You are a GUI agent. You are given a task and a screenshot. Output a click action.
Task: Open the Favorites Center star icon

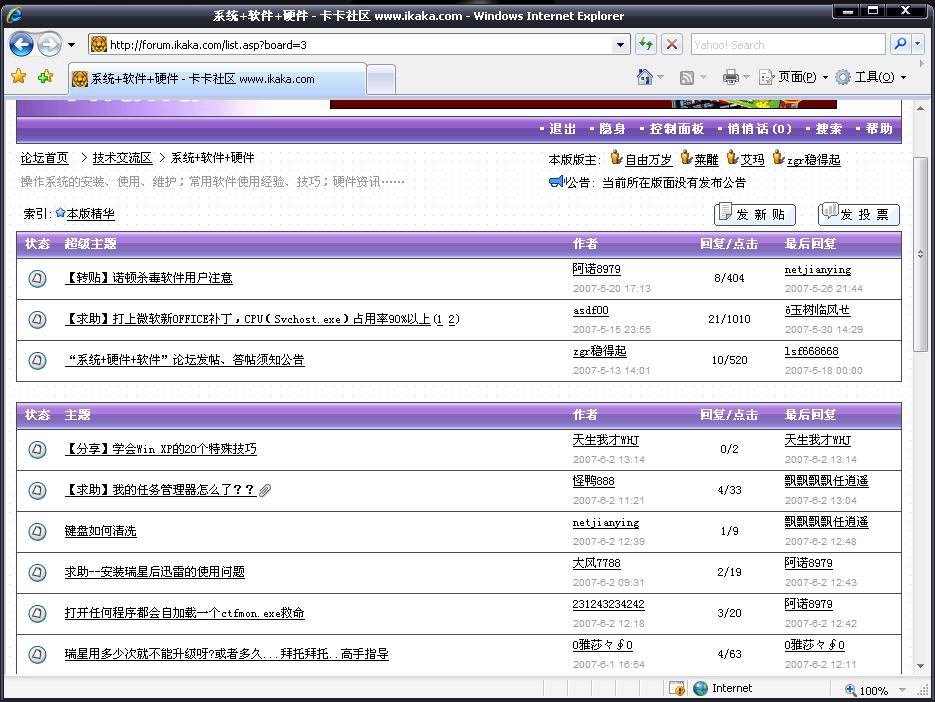click(x=18, y=77)
